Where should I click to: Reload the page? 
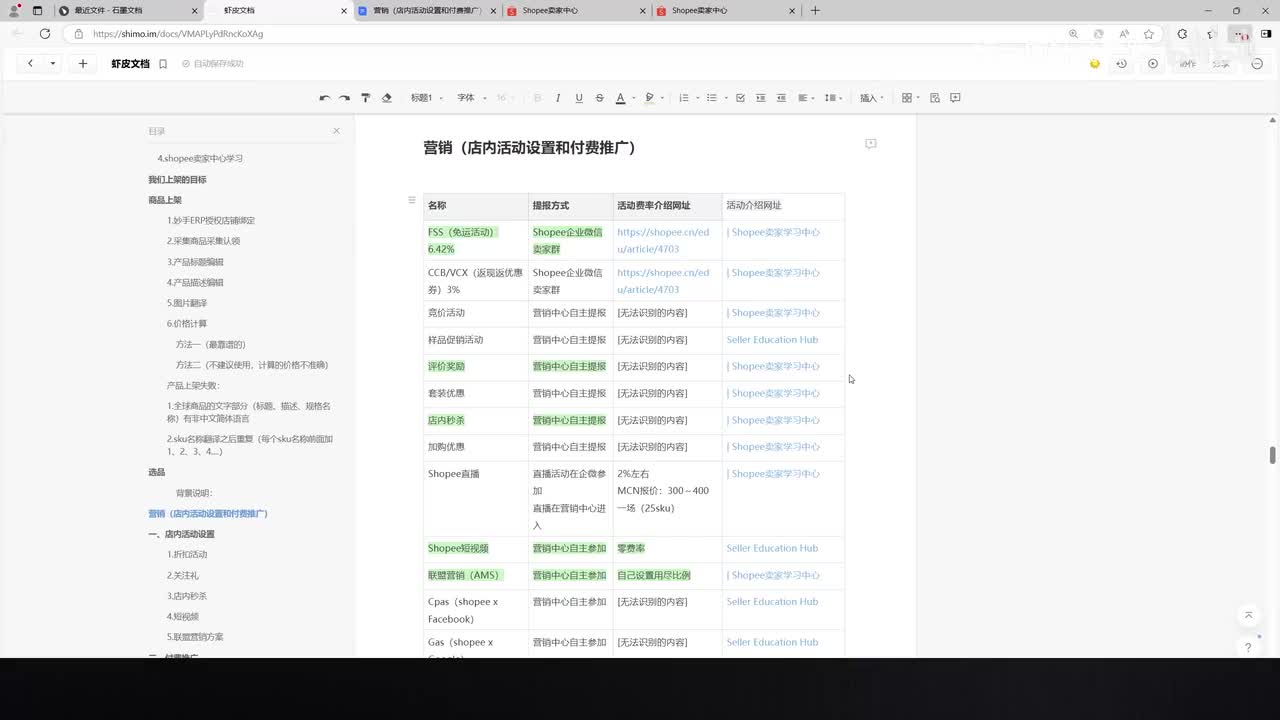point(45,34)
